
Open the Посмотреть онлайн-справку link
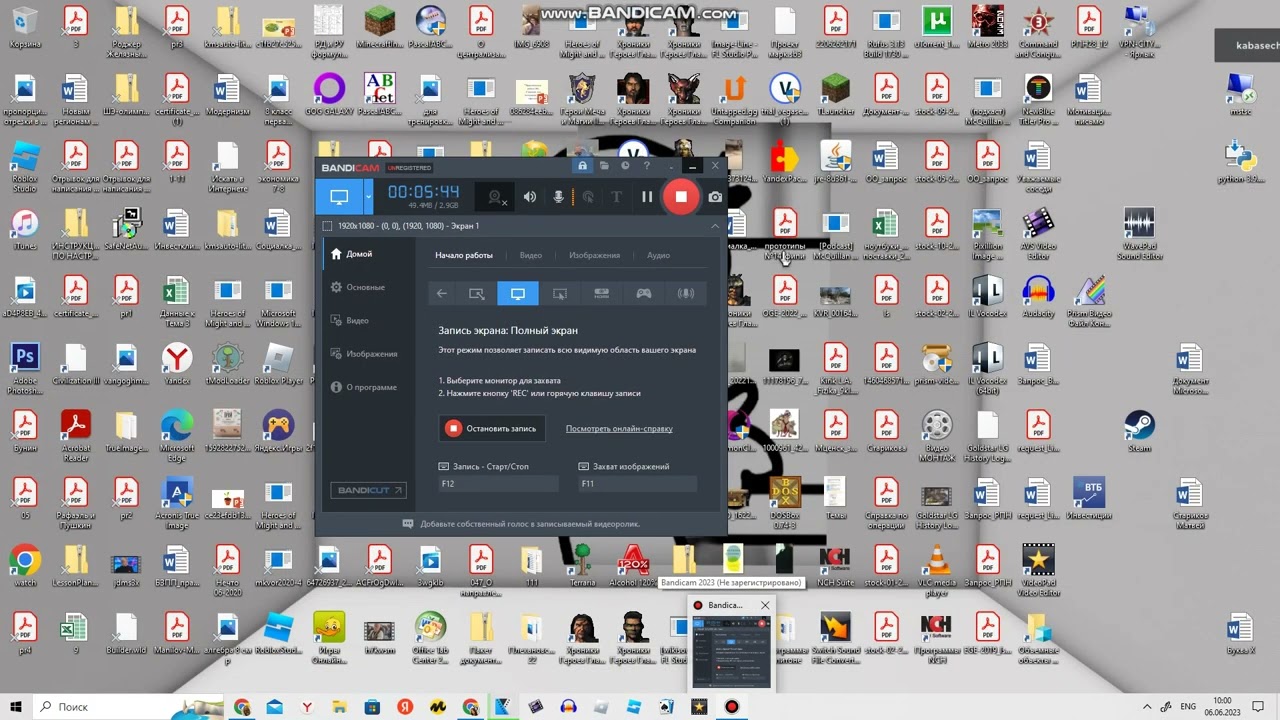pos(619,428)
